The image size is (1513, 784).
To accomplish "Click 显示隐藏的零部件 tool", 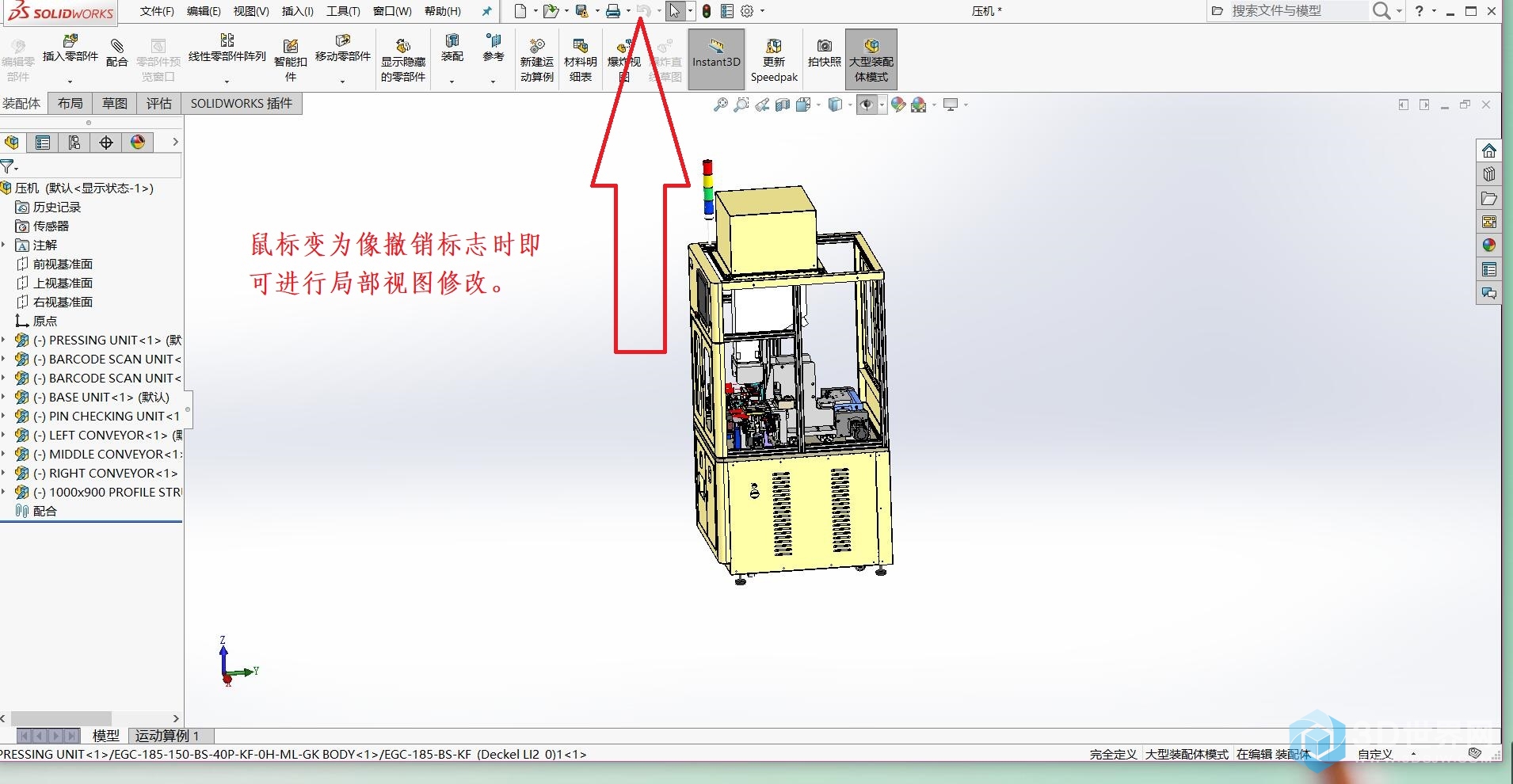I will point(403,59).
